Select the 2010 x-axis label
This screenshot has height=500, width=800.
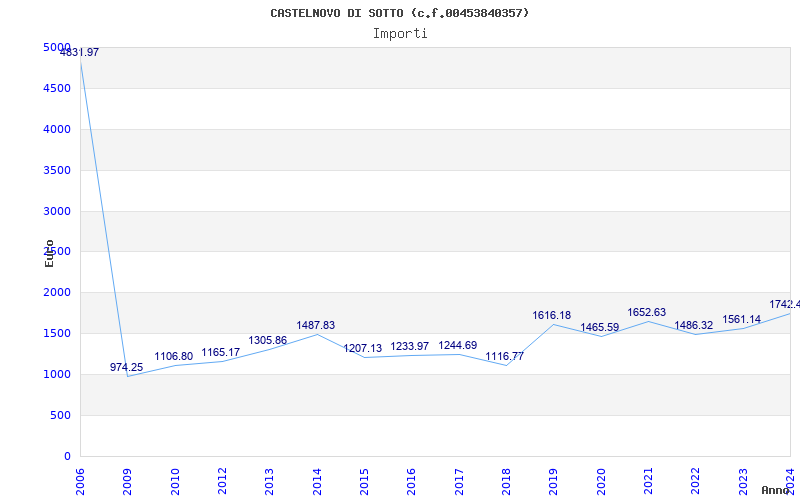click(x=175, y=482)
